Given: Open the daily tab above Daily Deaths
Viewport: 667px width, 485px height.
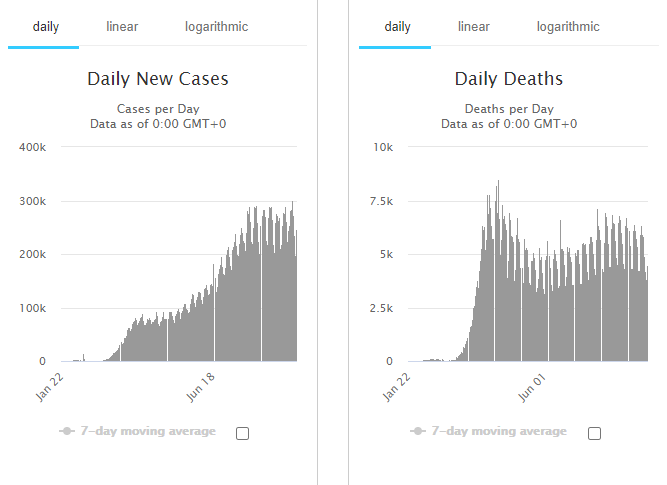Looking at the screenshot, I should (397, 27).
